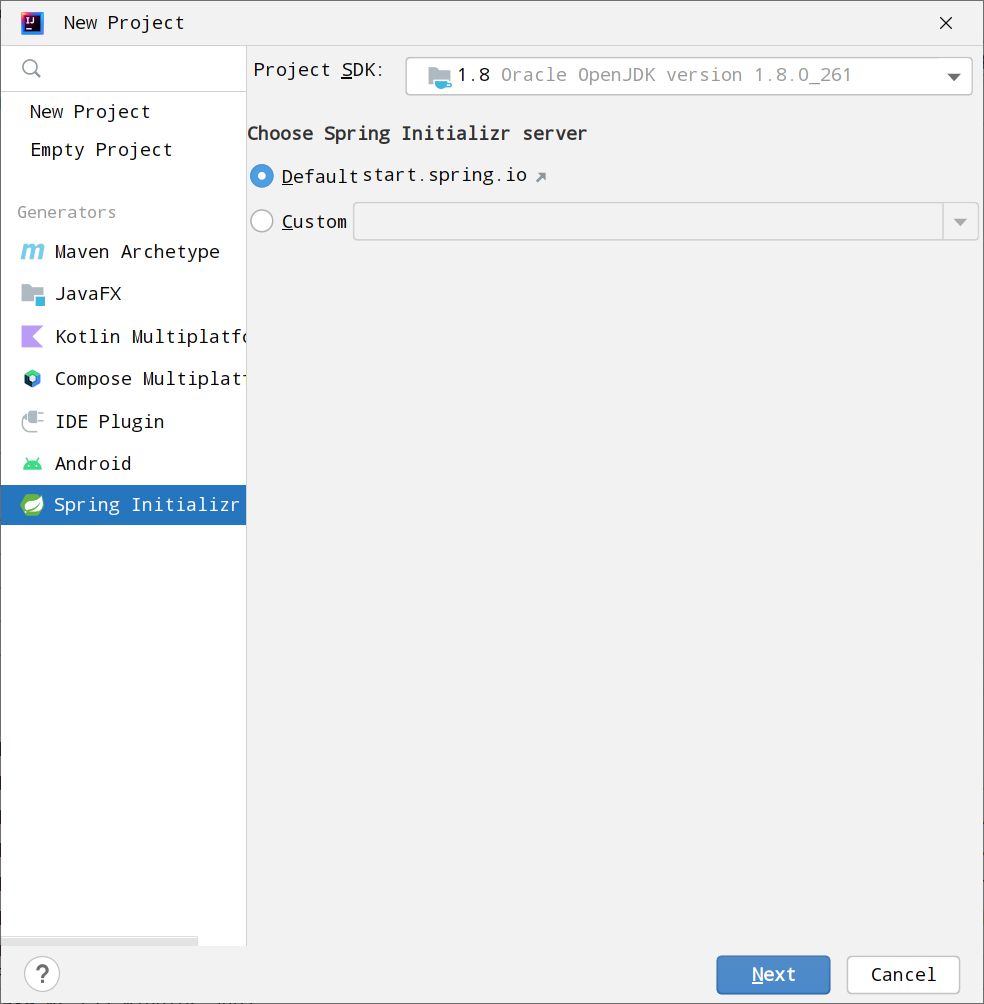
Task: Click the Spring Initializr leaf icon
Action: 32,505
